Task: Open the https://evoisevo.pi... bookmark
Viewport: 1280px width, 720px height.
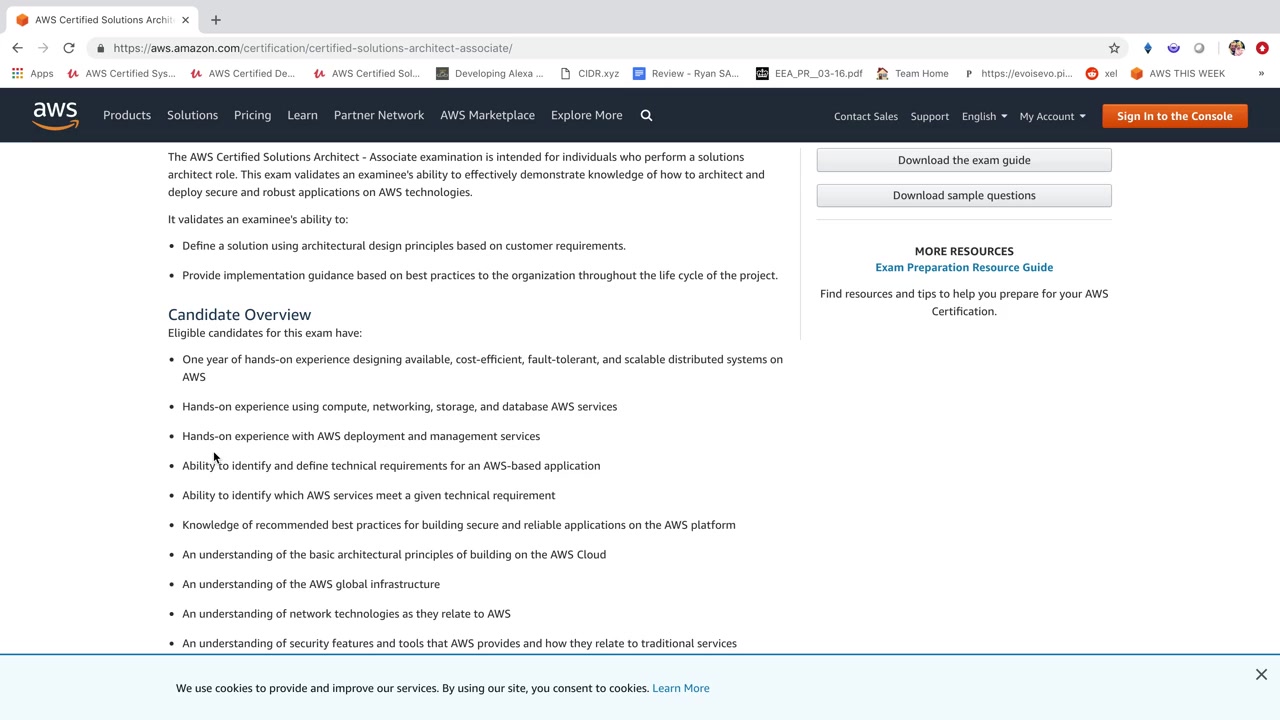Action: [1017, 73]
